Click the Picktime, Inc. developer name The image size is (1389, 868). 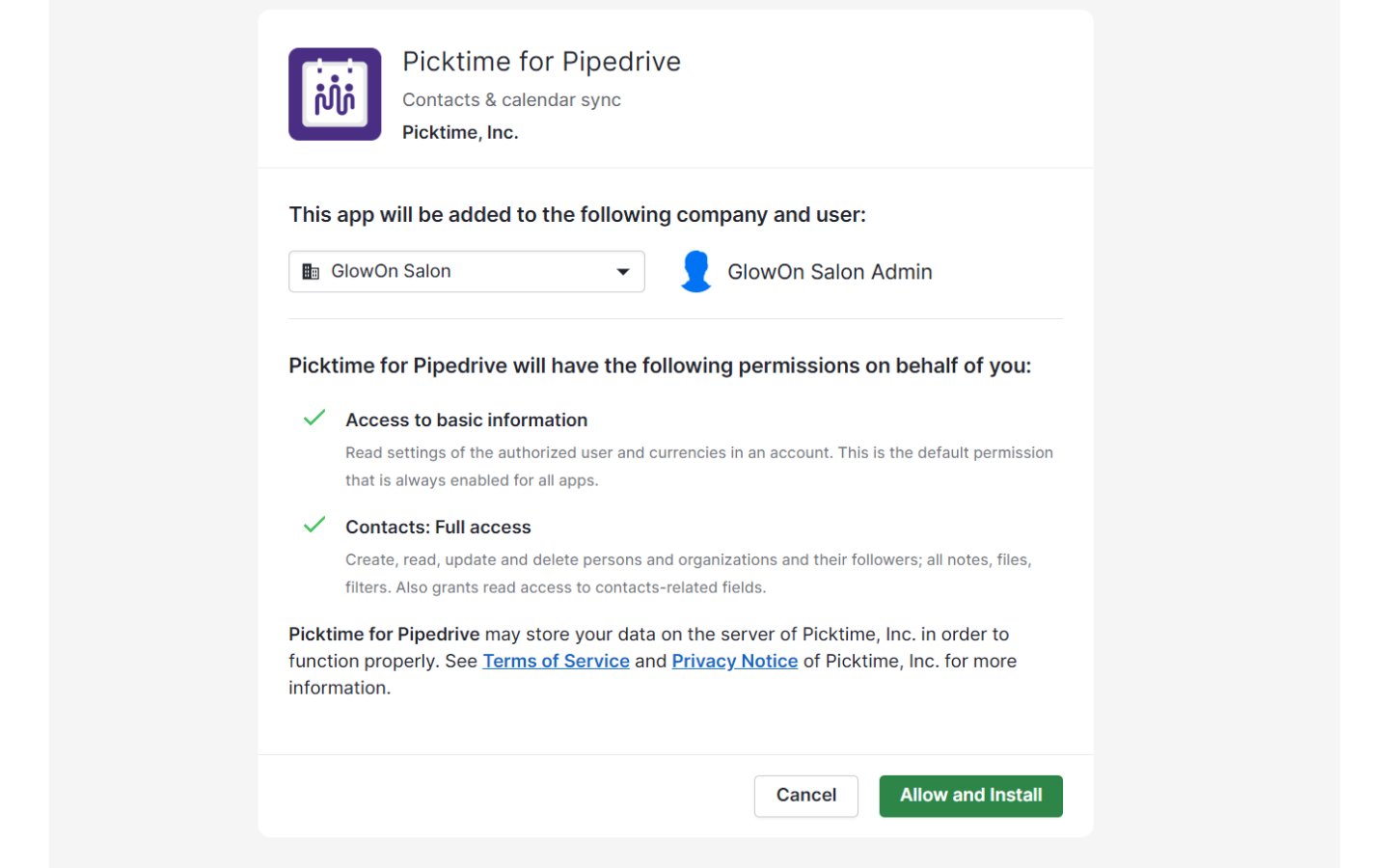[460, 132]
